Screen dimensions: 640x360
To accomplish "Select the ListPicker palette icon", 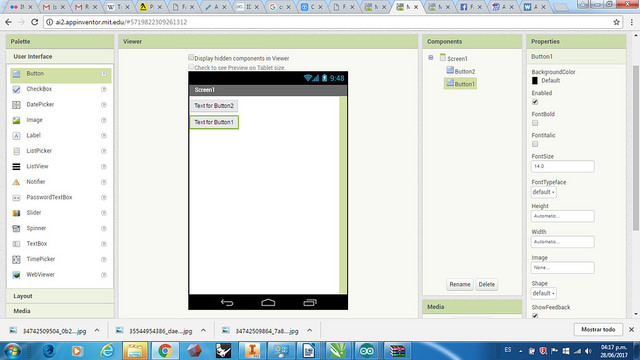I will (16, 151).
